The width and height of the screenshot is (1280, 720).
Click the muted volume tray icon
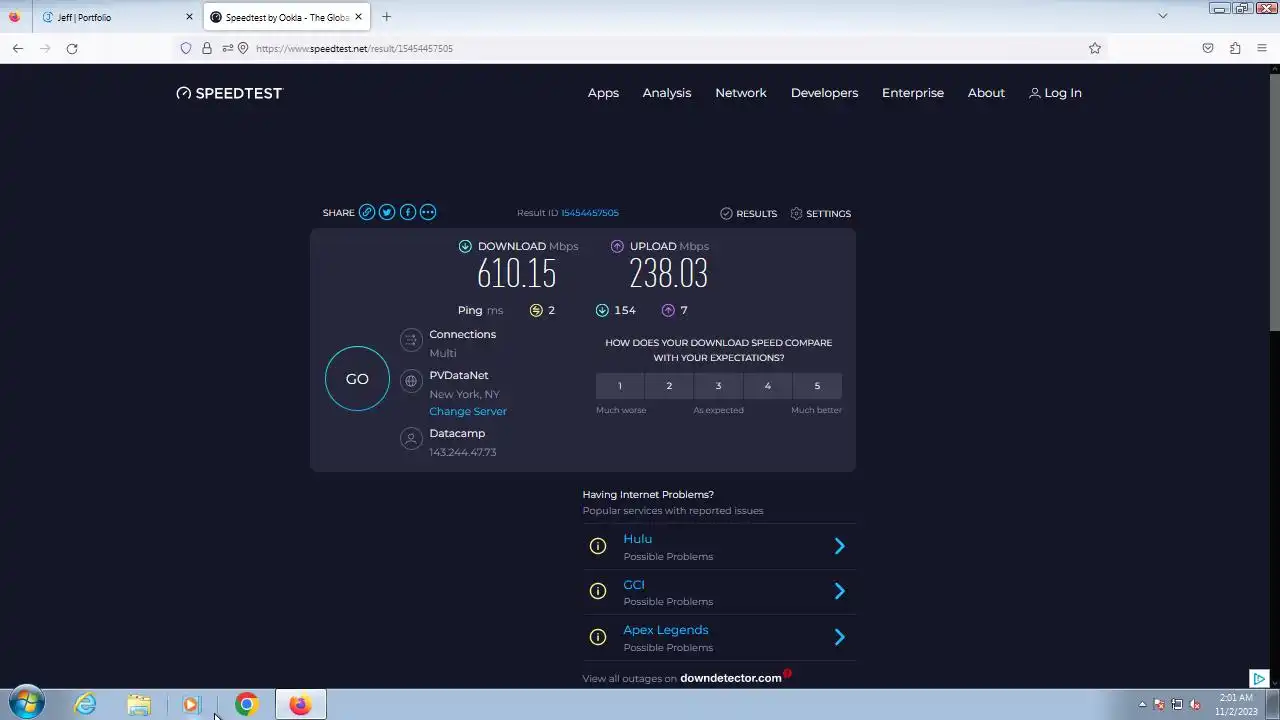(1195, 704)
